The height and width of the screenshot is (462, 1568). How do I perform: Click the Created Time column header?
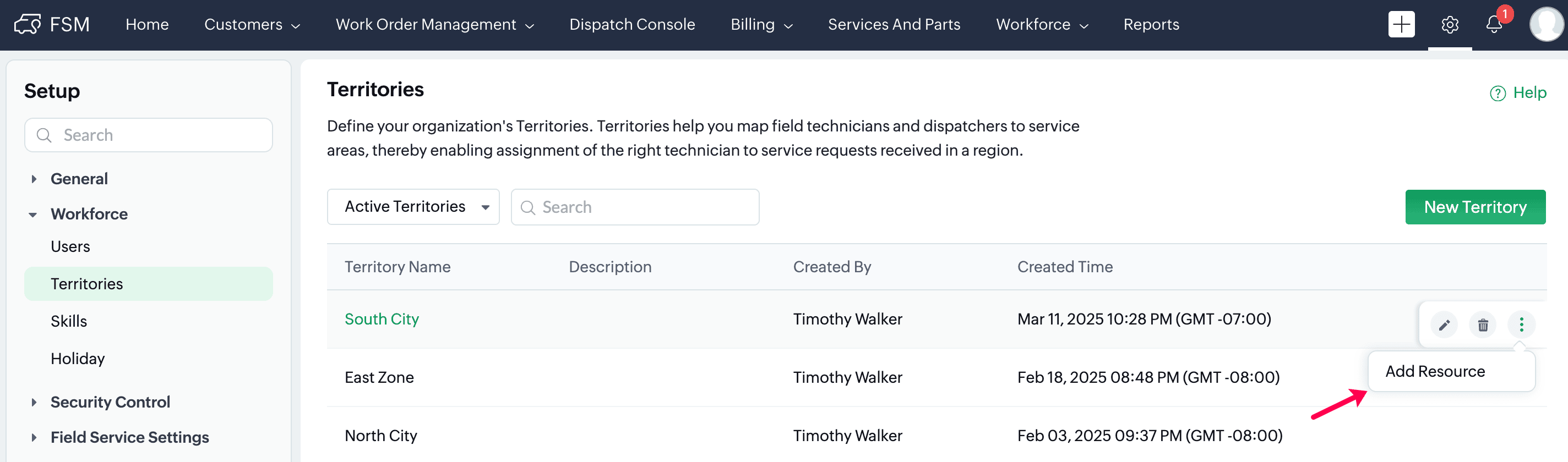1065,267
